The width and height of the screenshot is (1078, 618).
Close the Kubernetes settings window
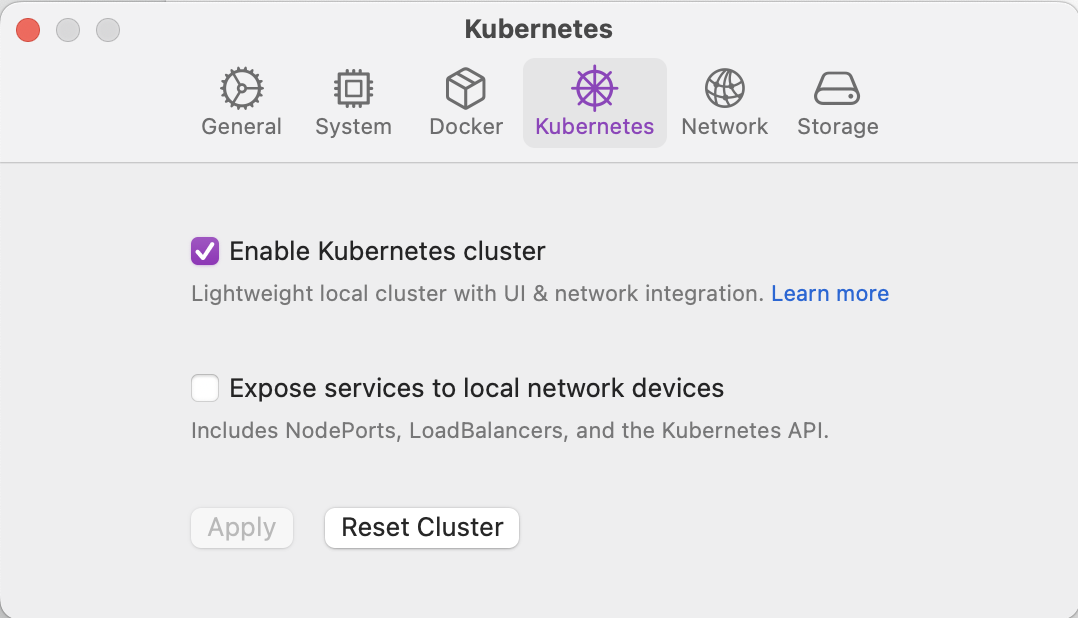(28, 30)
